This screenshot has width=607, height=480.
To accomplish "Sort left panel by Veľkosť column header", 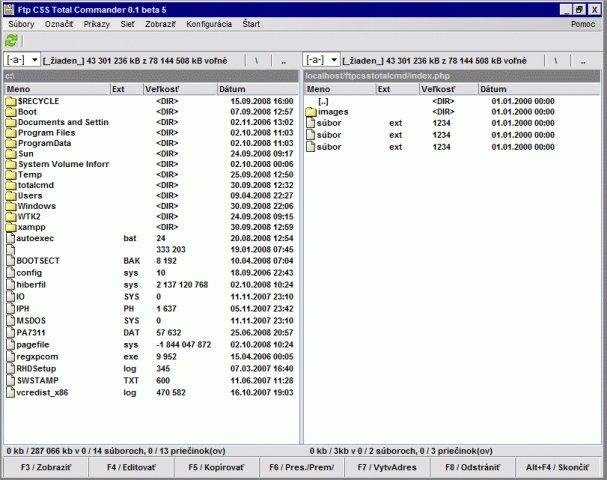I will click(180, 89).
